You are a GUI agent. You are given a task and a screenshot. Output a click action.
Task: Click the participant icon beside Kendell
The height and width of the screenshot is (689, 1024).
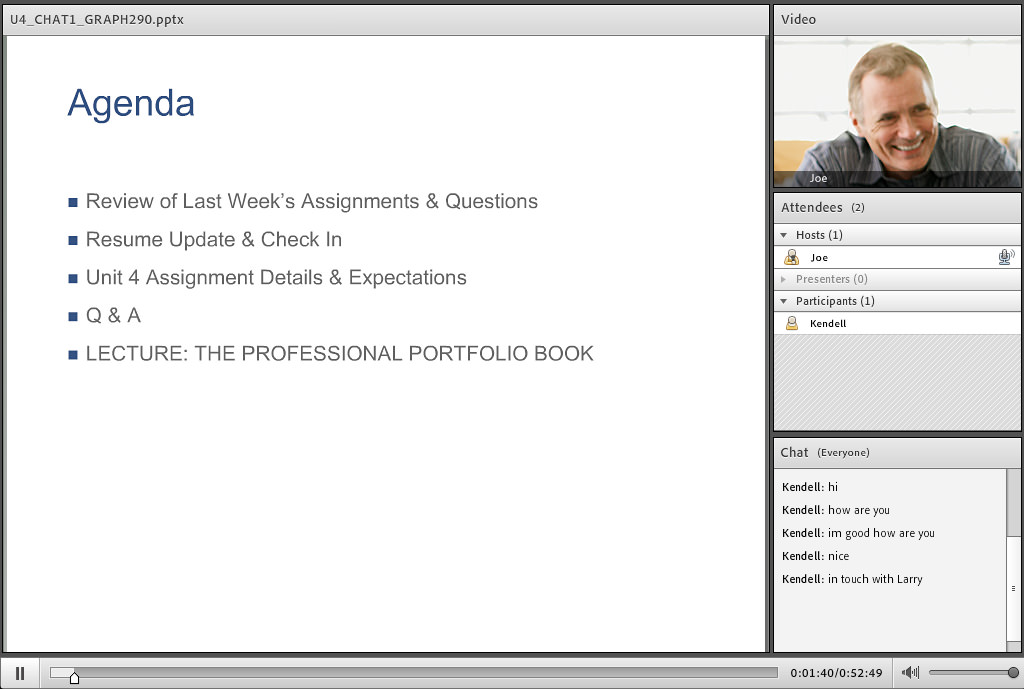[x=791, y=324]
